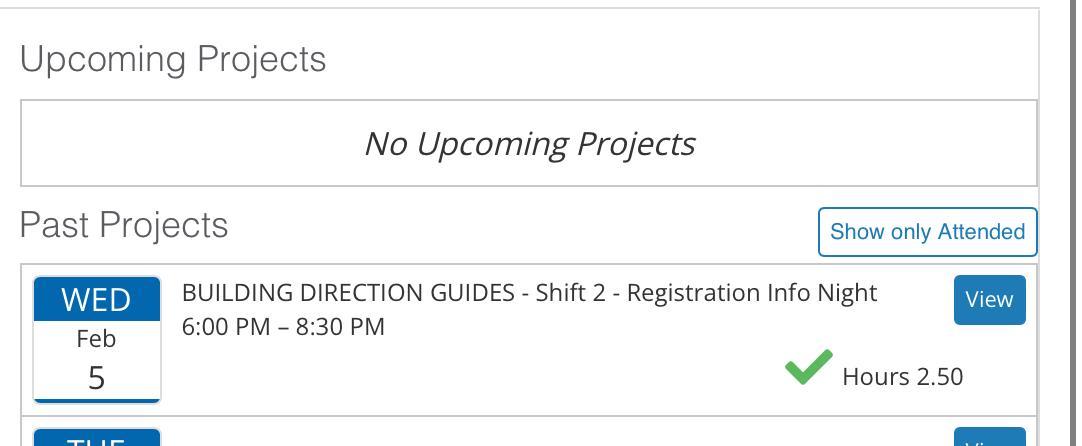The image size is (1082, 446).
Task: Click the day number 5 in badge
Action: click(x=96, y=378)
